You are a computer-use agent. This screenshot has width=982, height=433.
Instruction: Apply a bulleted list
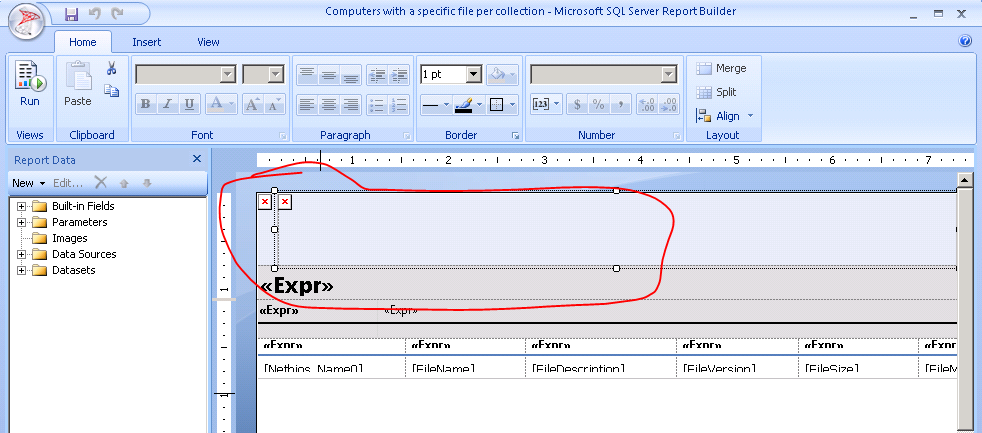[377, 105]
